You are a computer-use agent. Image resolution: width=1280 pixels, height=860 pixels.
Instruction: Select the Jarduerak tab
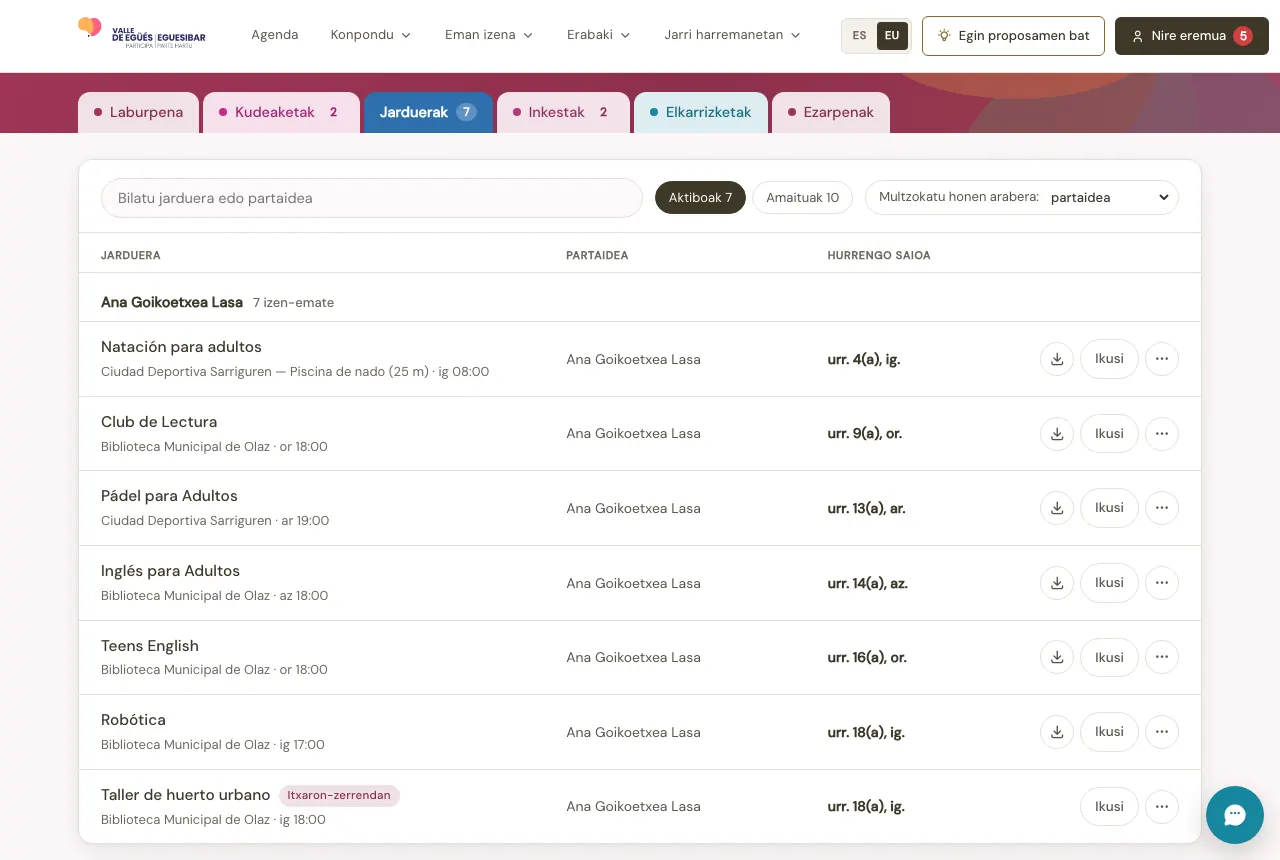(x=428, y=113)
